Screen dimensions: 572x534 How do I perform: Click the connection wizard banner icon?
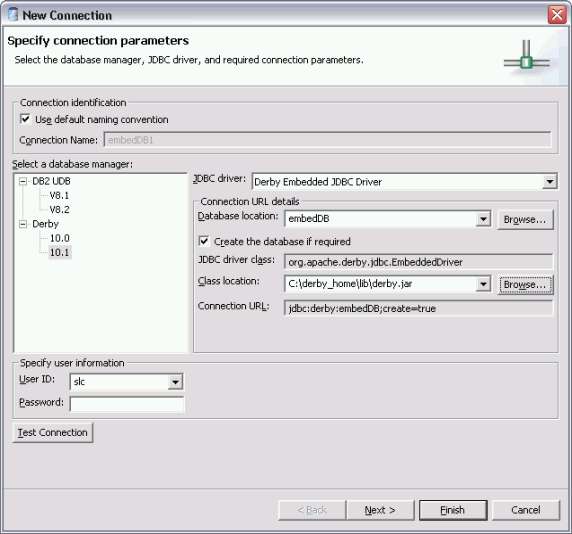tap(526, 58)
